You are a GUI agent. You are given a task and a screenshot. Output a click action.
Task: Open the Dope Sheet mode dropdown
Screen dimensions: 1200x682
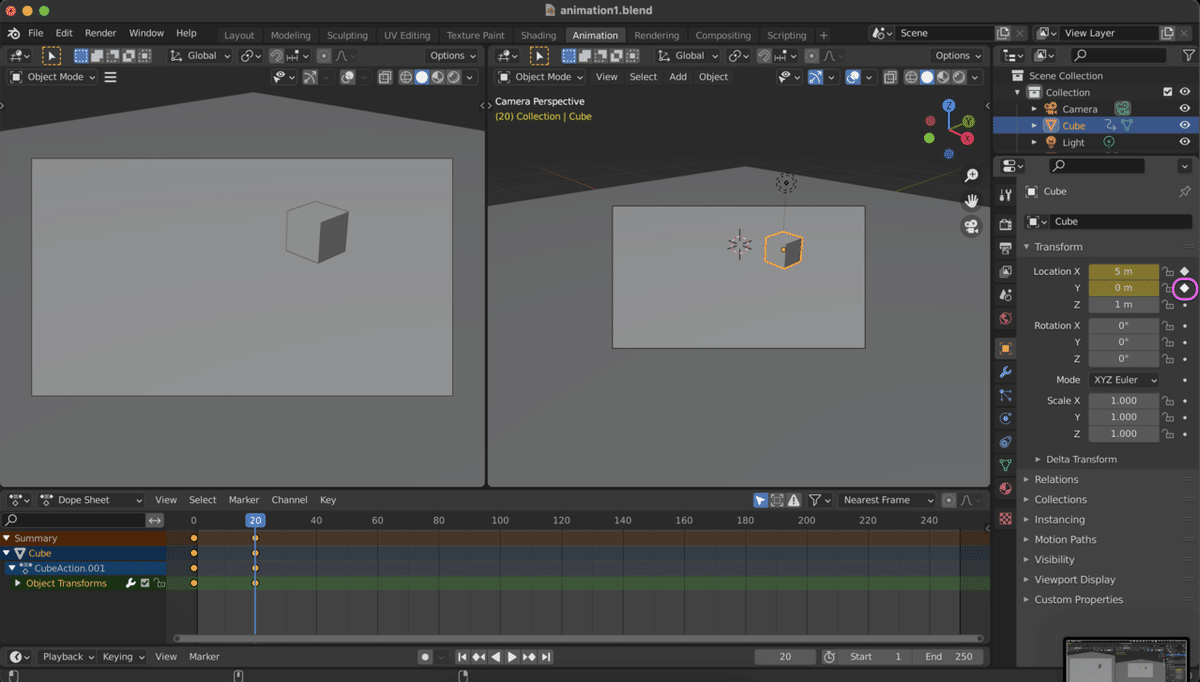click(91, 500)
